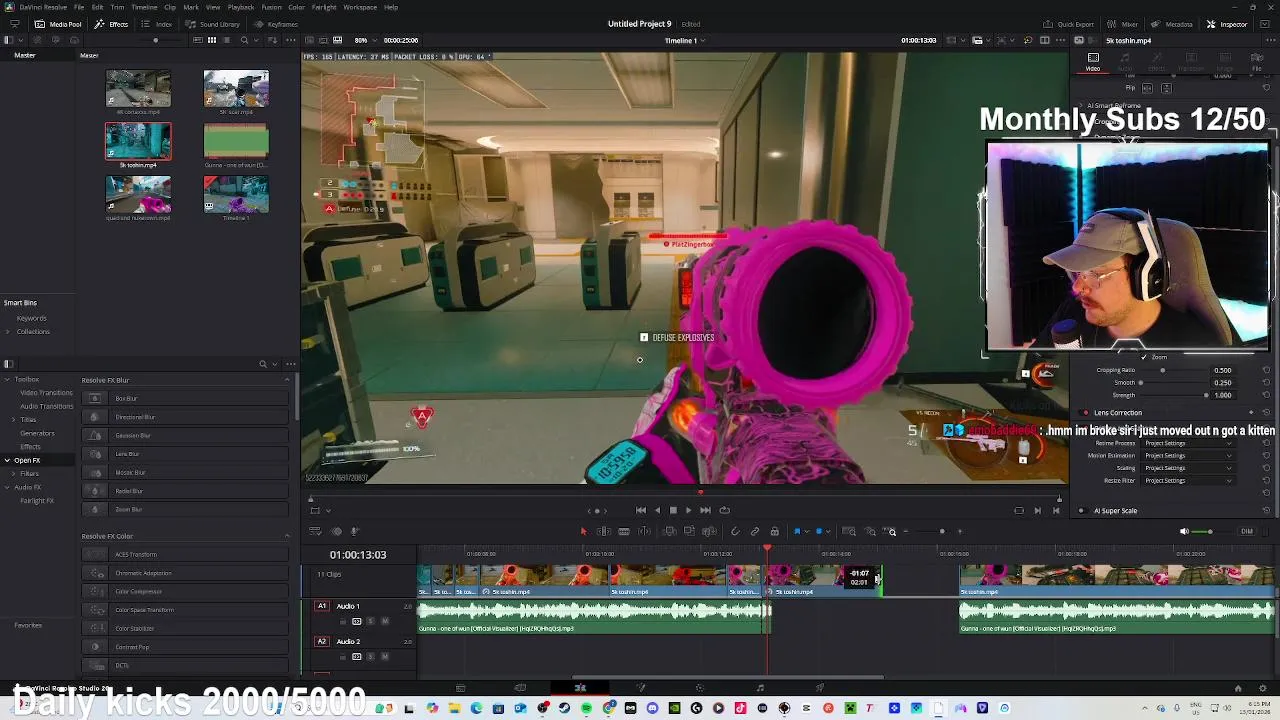Open Quick Export
The image size is (1280, 720).
(x=1069, y=24)
